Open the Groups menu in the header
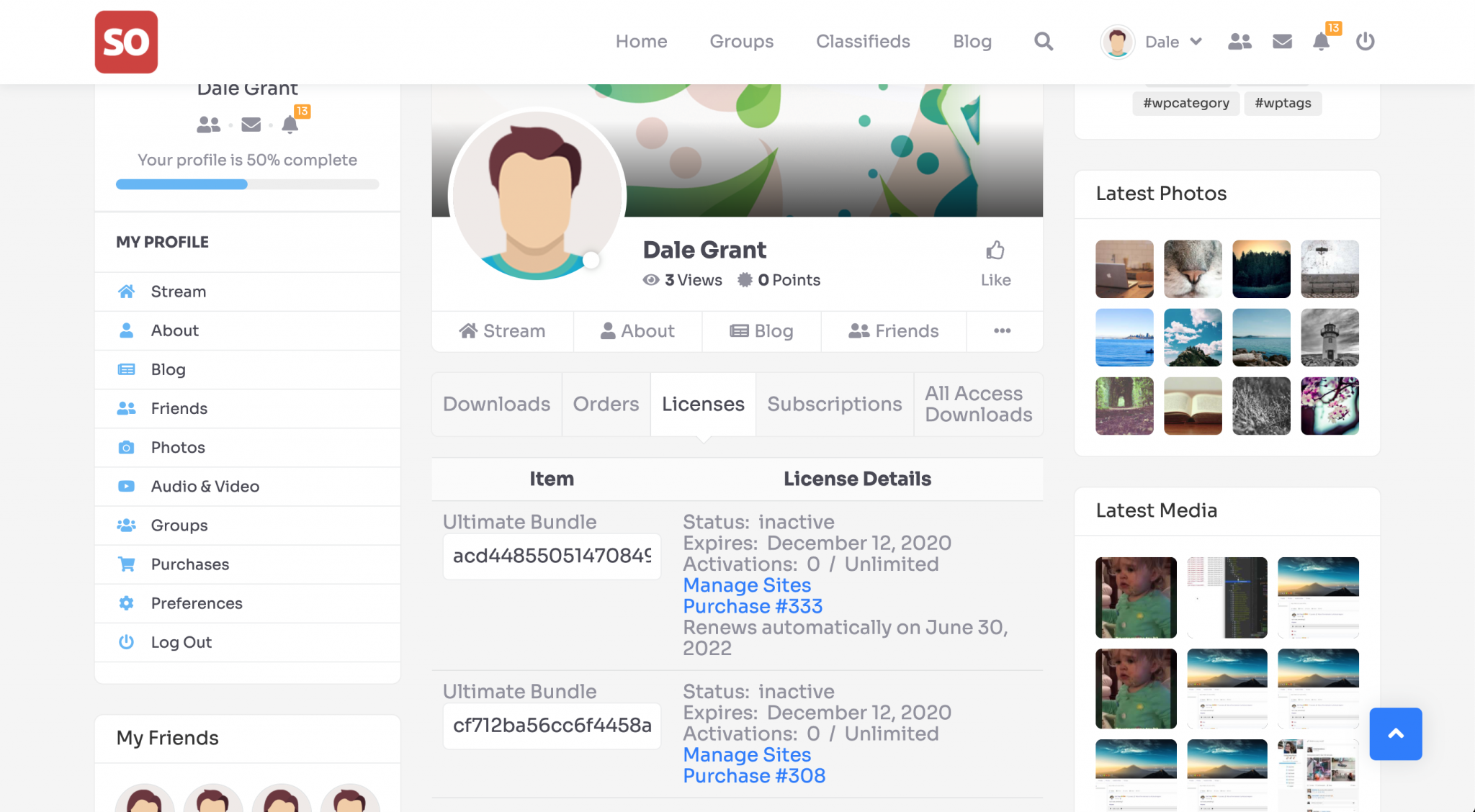The image size is (1475, 812). [741, 42]
